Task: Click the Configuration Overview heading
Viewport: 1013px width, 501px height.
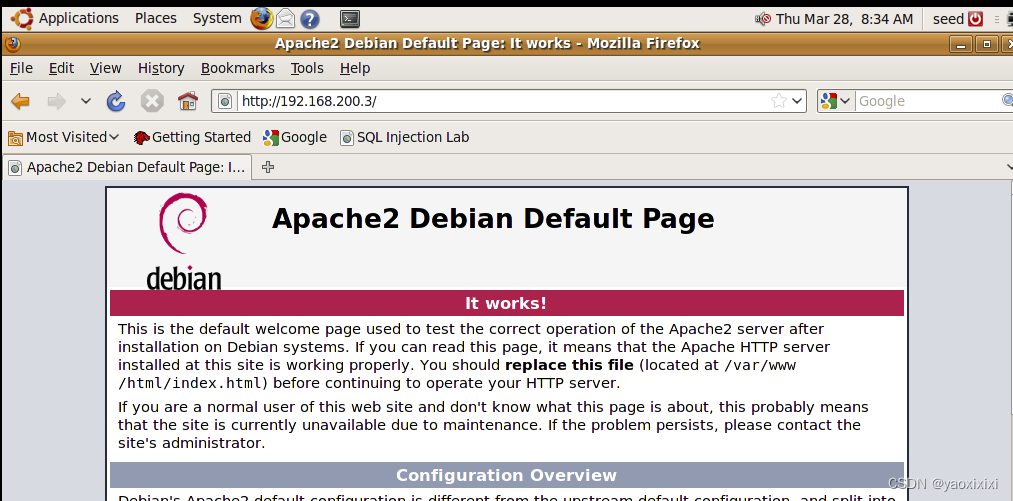Action: coord(506,475)
